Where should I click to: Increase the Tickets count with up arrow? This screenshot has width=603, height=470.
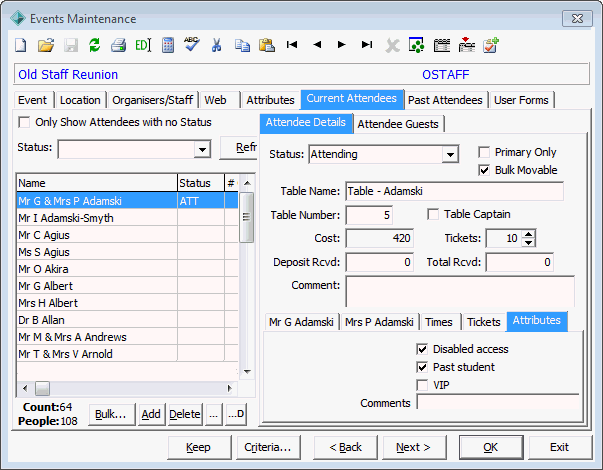click(529, 234)
